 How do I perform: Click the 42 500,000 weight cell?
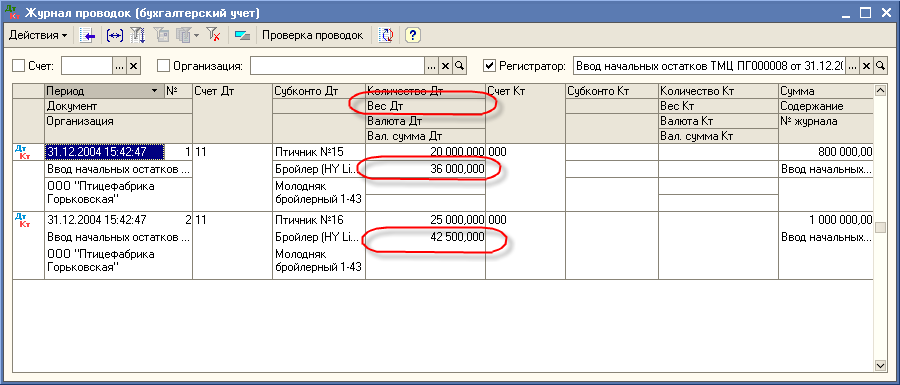click(425, 237)
